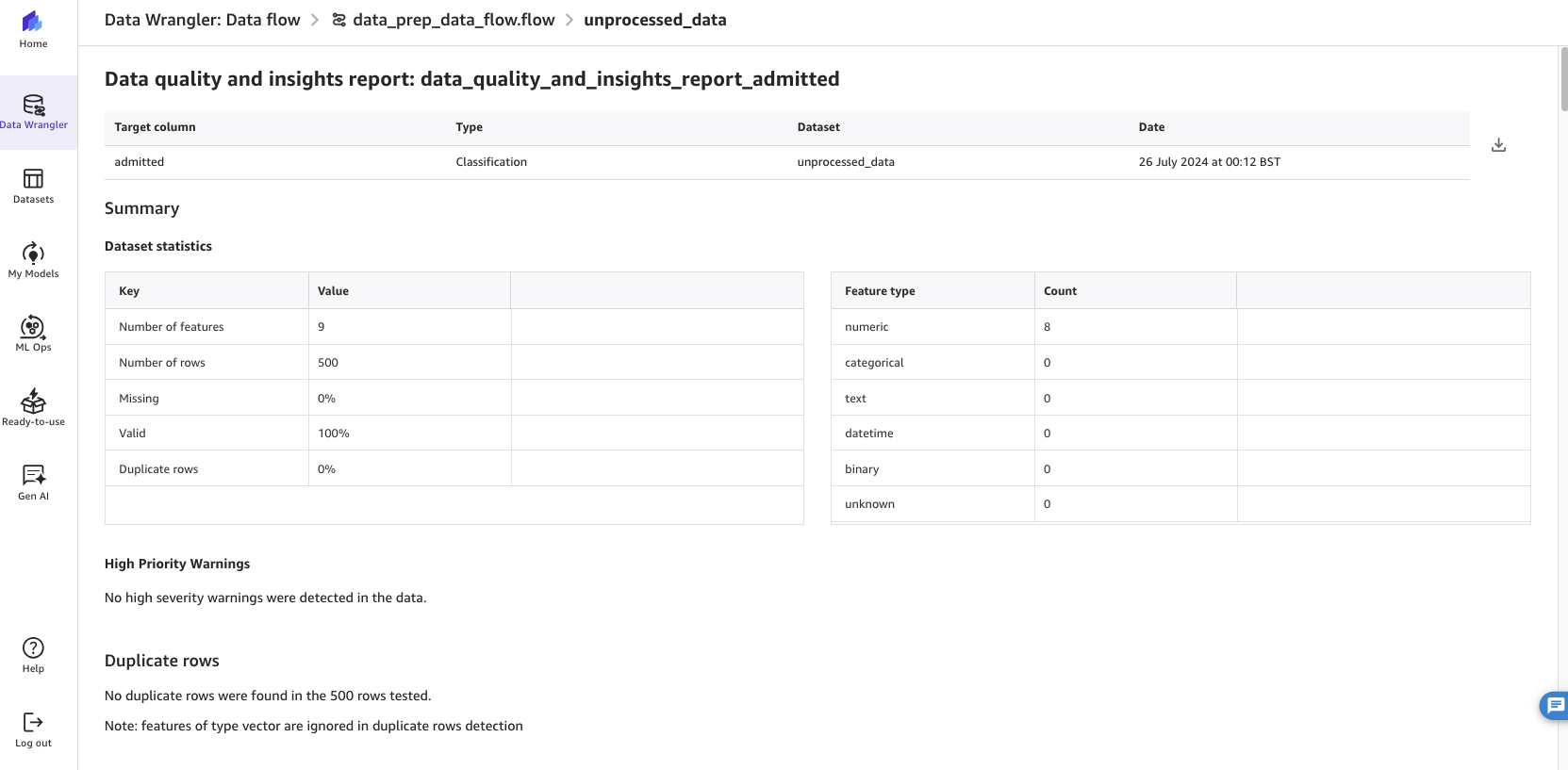The height and width of the screenshot is (770, 1568).
Task: Click the Value column header
Action: [409, 291]
